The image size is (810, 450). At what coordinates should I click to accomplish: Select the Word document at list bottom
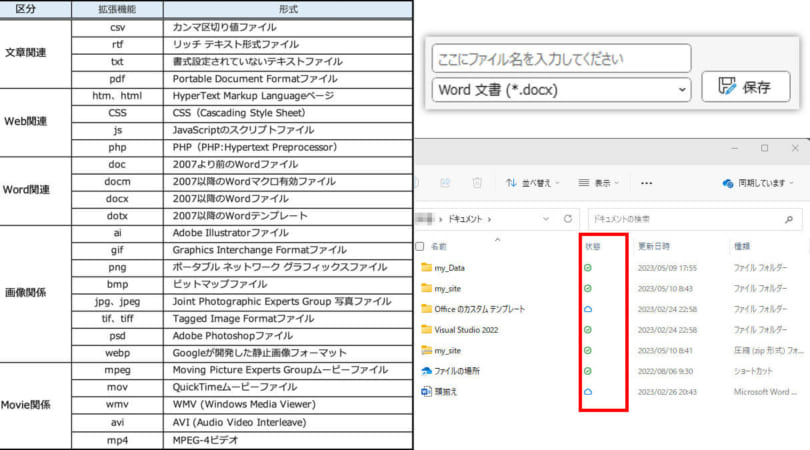click(x=445, y=392)
